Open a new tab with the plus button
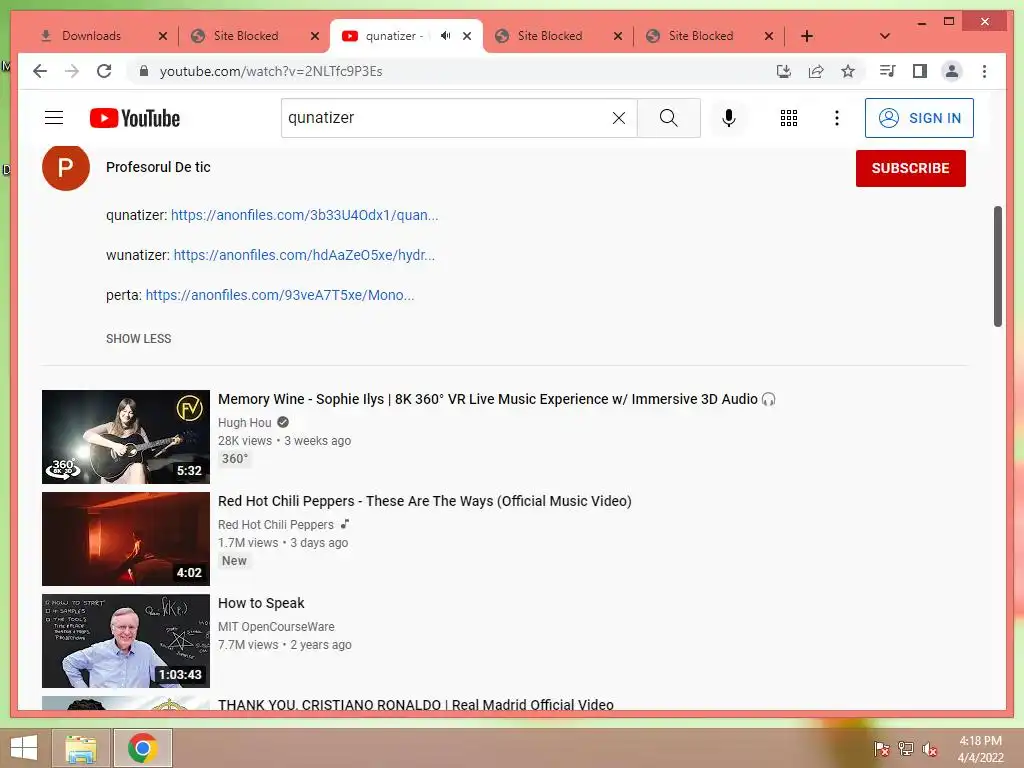This screenshot has width=1024, height=768. point(807,36)
